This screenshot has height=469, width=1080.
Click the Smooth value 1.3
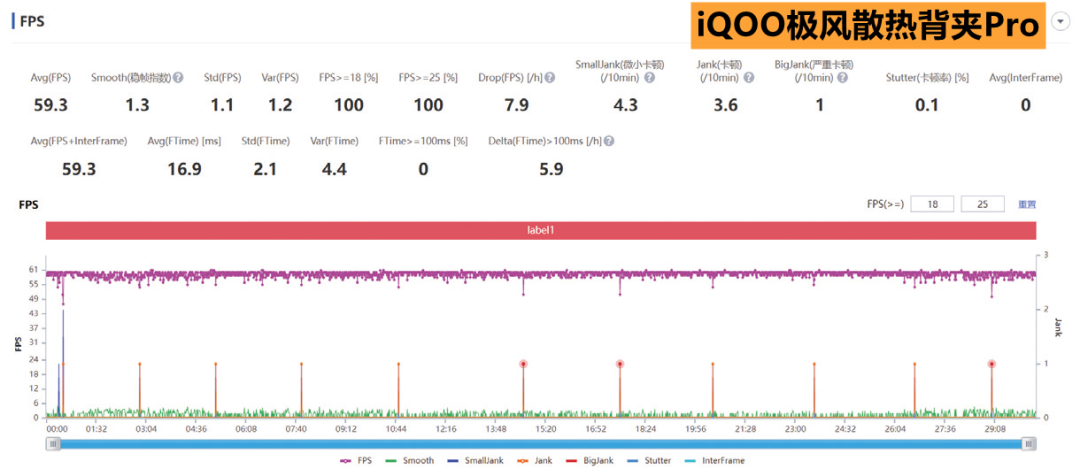tap(137, 105)
